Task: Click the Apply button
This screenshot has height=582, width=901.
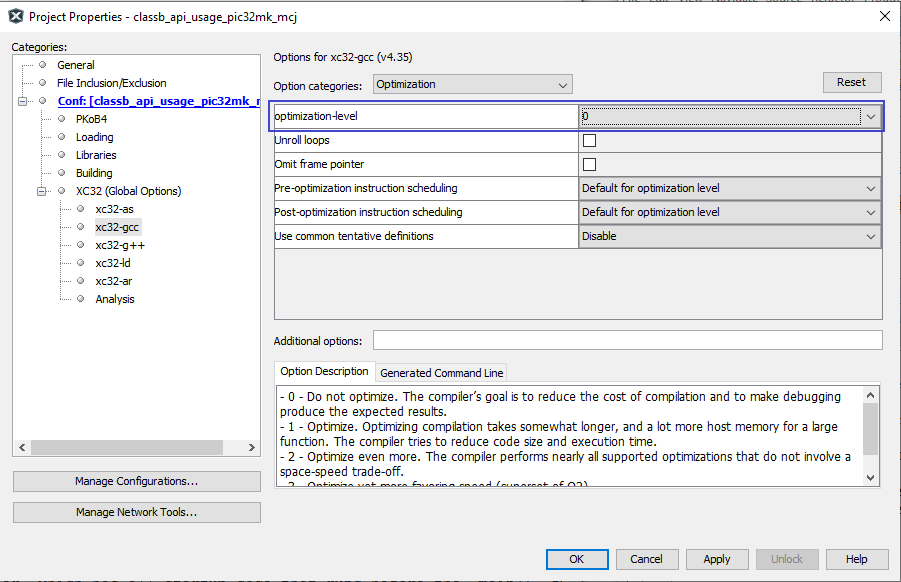Action: click(716, 559)
